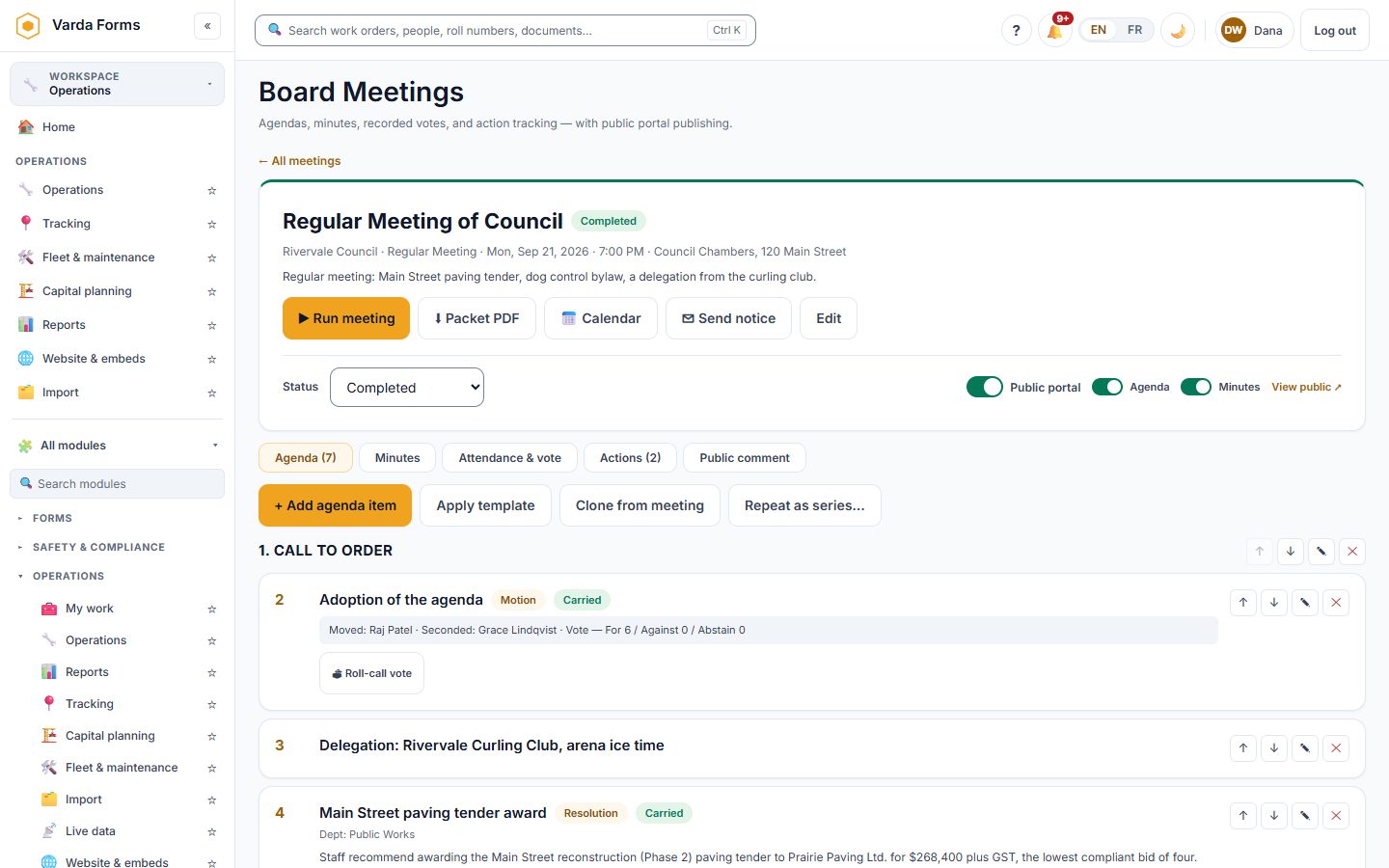Go to Home in sidebar
This screenshot has height=868, width=1389.
117,127
